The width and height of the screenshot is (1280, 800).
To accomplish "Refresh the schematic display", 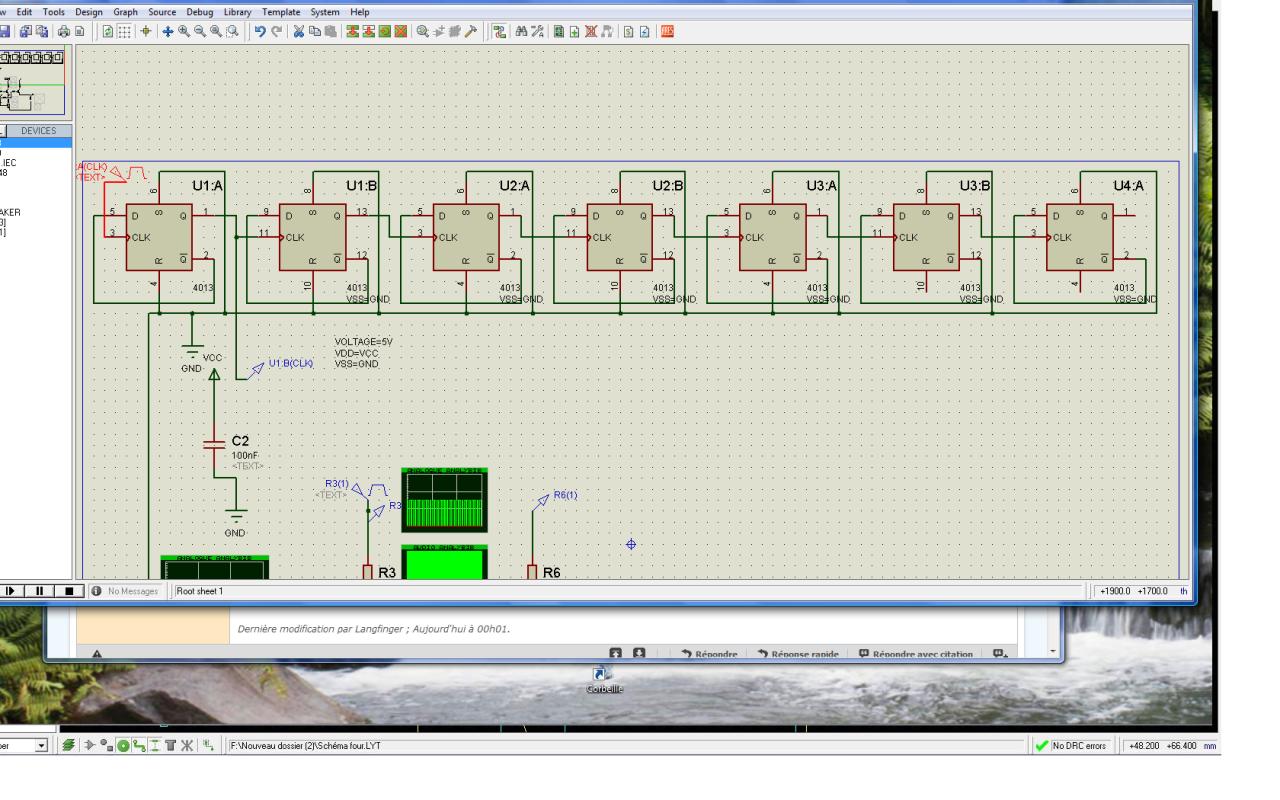I will click(110, 31).
